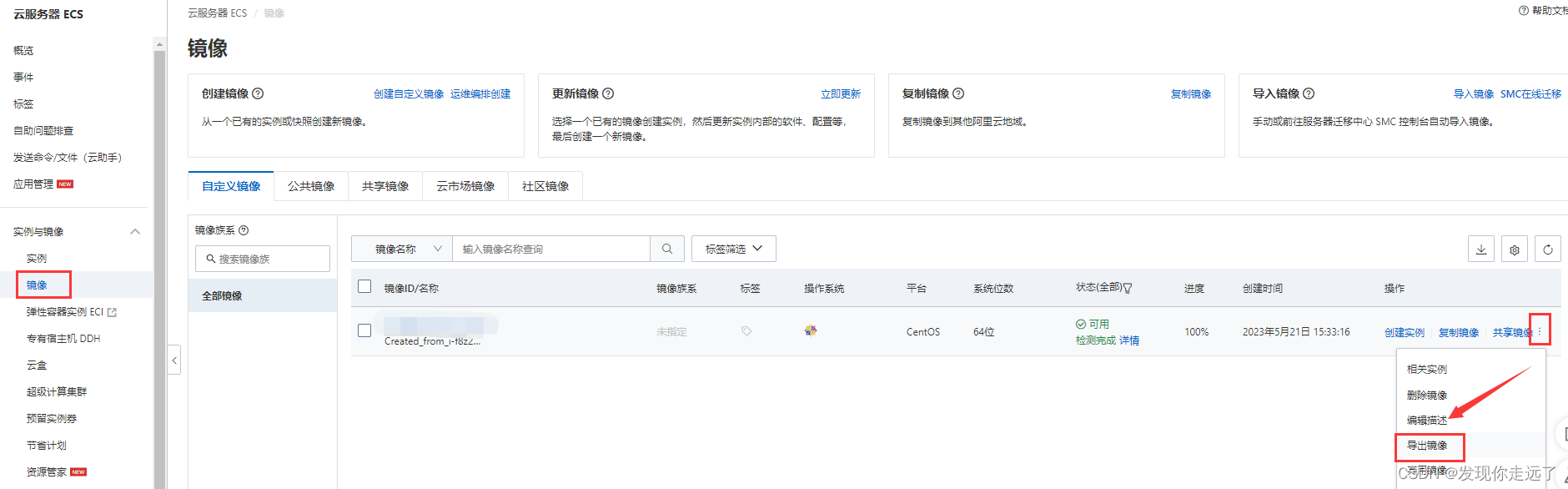Switch to the 自定义镜像 tab
Image resolution: width=1568 pixels, height=489 pixels.
pos(231,186)
